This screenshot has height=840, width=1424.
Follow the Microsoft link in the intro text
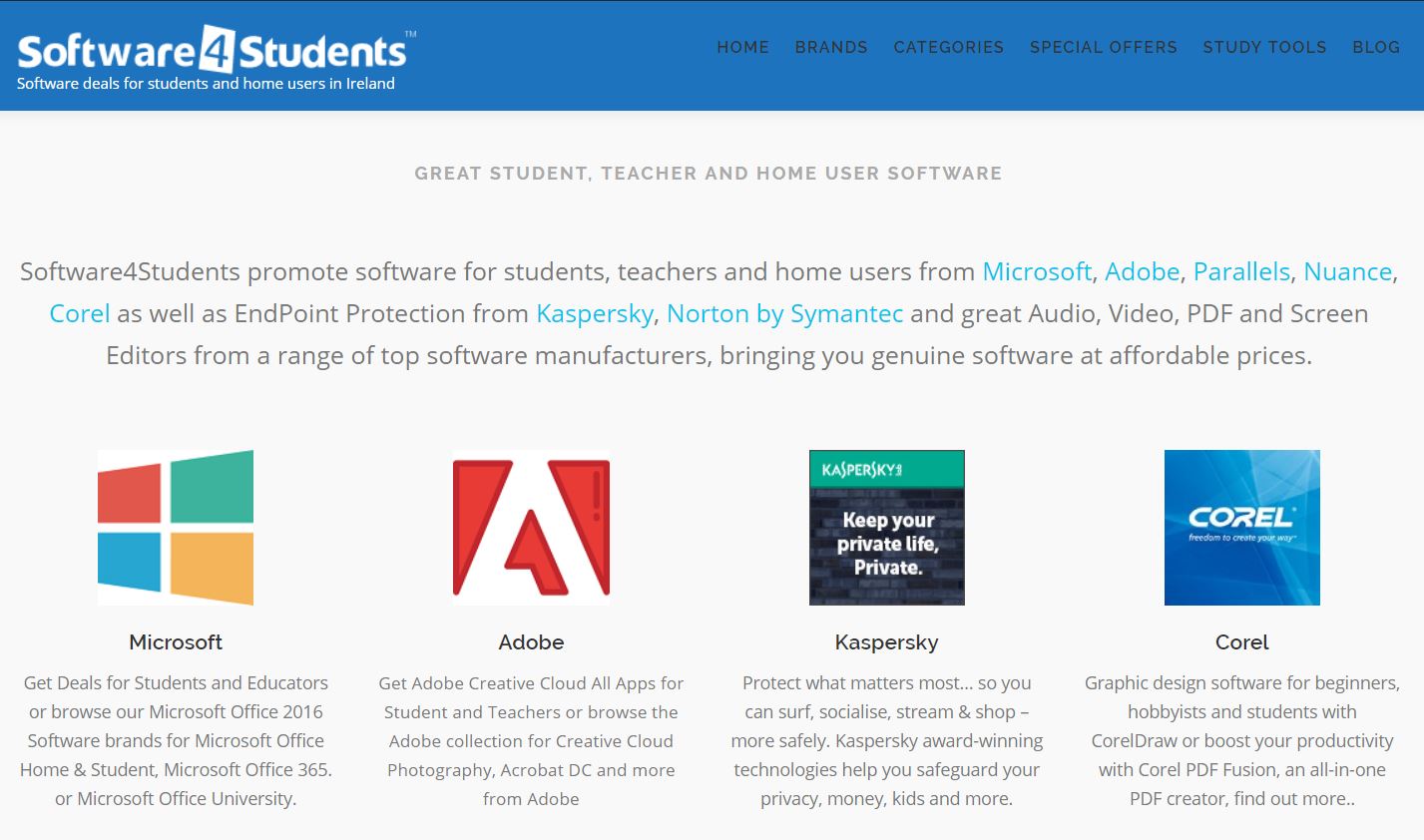(x=1037, y=271)
